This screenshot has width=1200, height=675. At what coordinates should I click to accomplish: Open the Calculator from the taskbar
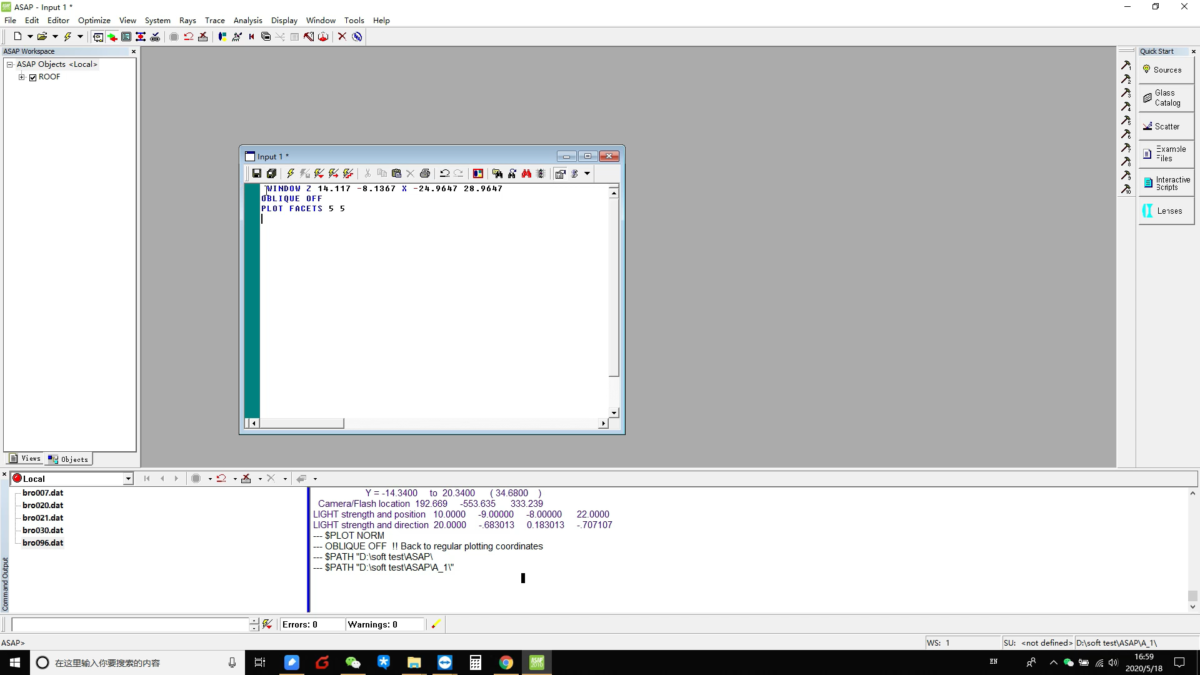point(475,662)
